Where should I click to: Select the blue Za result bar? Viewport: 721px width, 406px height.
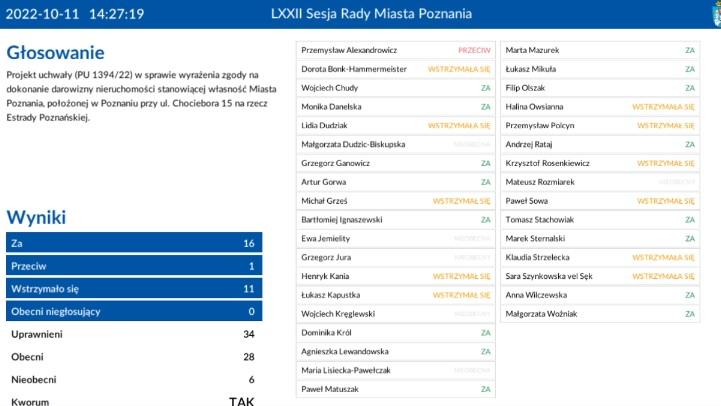[x=134, y=243]
